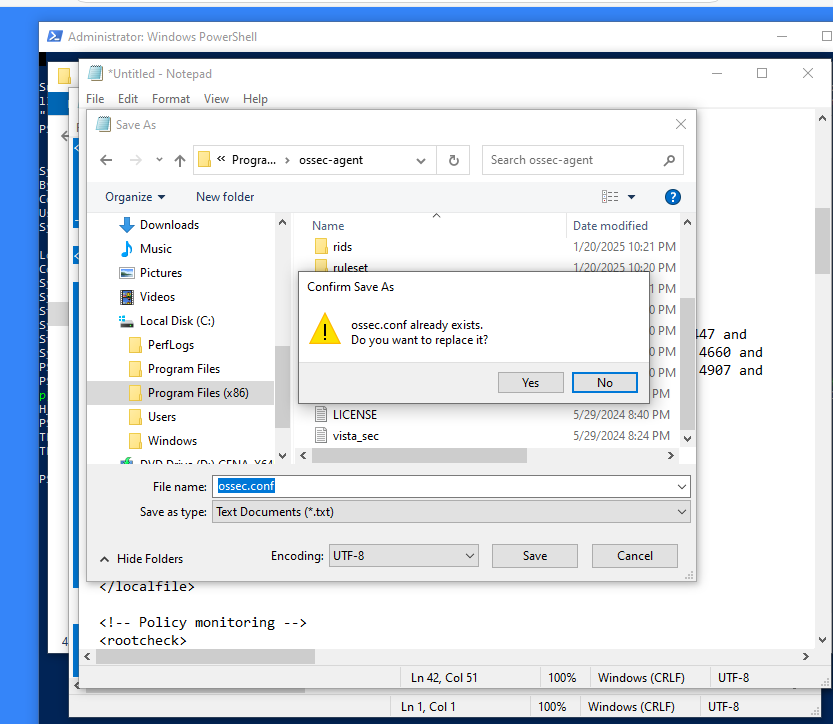Image resolution: width=833 pixels, height=724 pixels.
Task: Open the Edit menu in Notepad
Action: pos(128,99)
